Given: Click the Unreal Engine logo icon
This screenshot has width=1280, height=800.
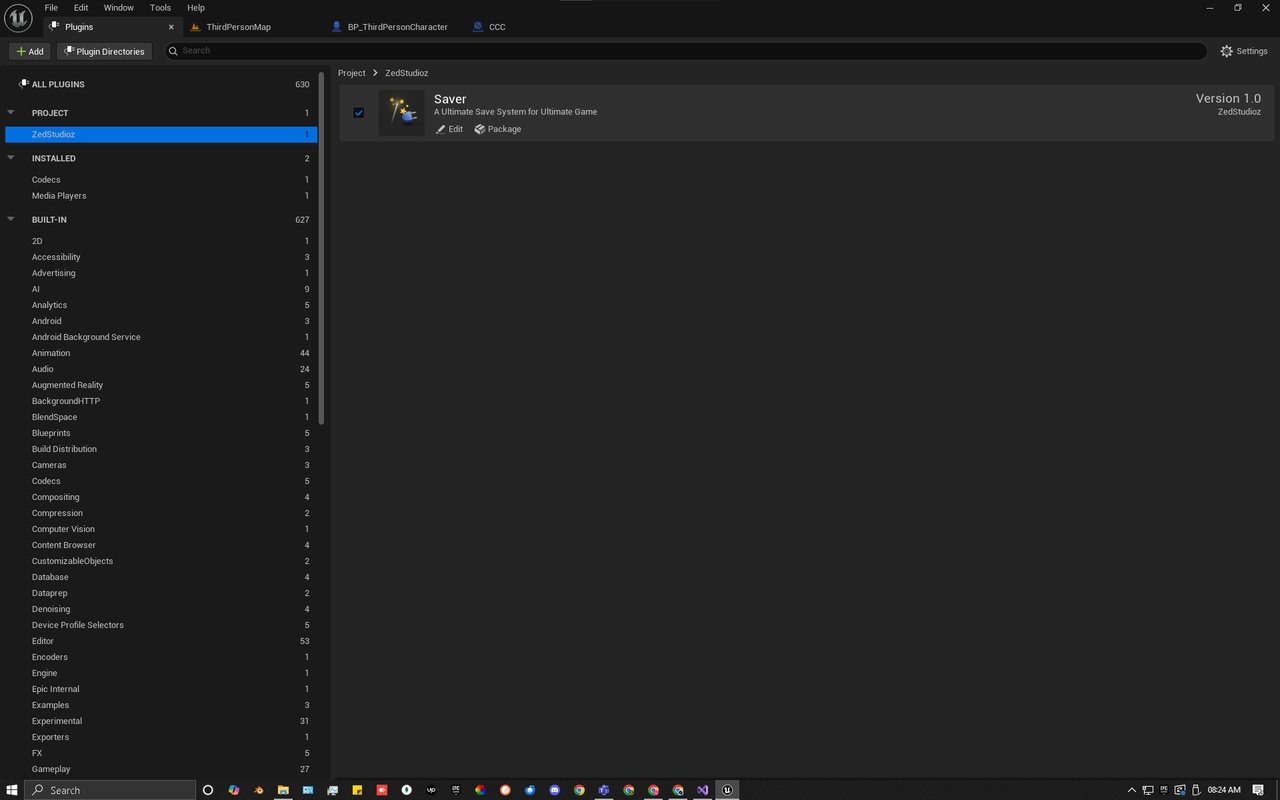Looking at the screenshot, I should pyautogui.click(x=18, y=18).
